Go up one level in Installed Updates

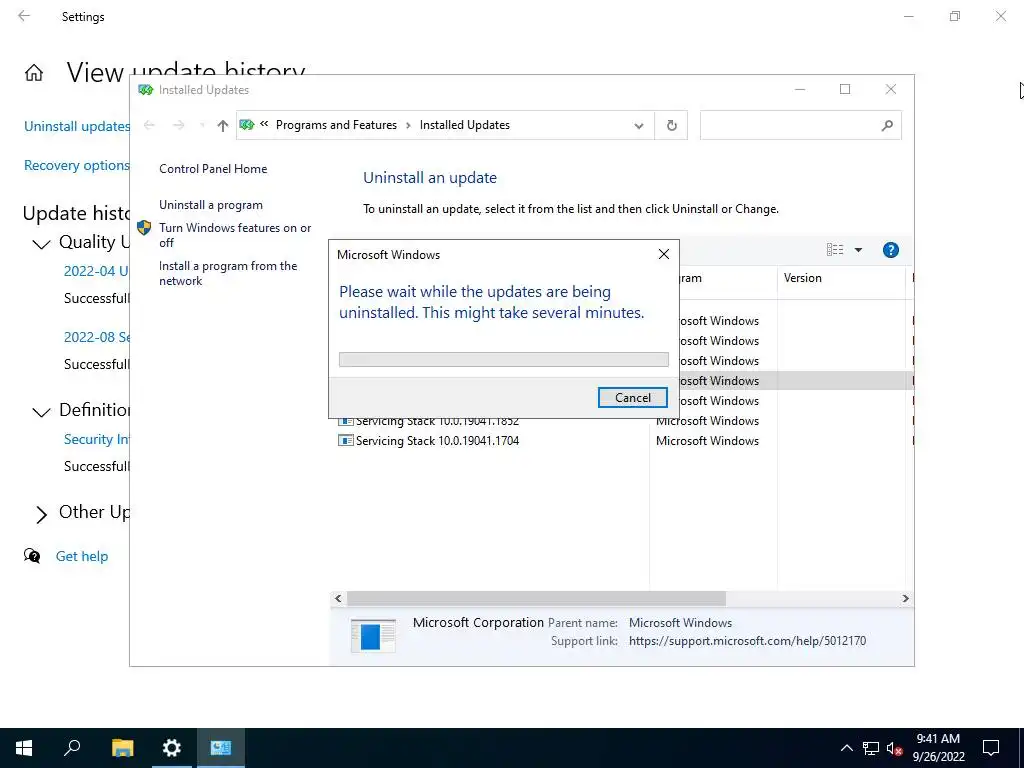coord(223,125)
